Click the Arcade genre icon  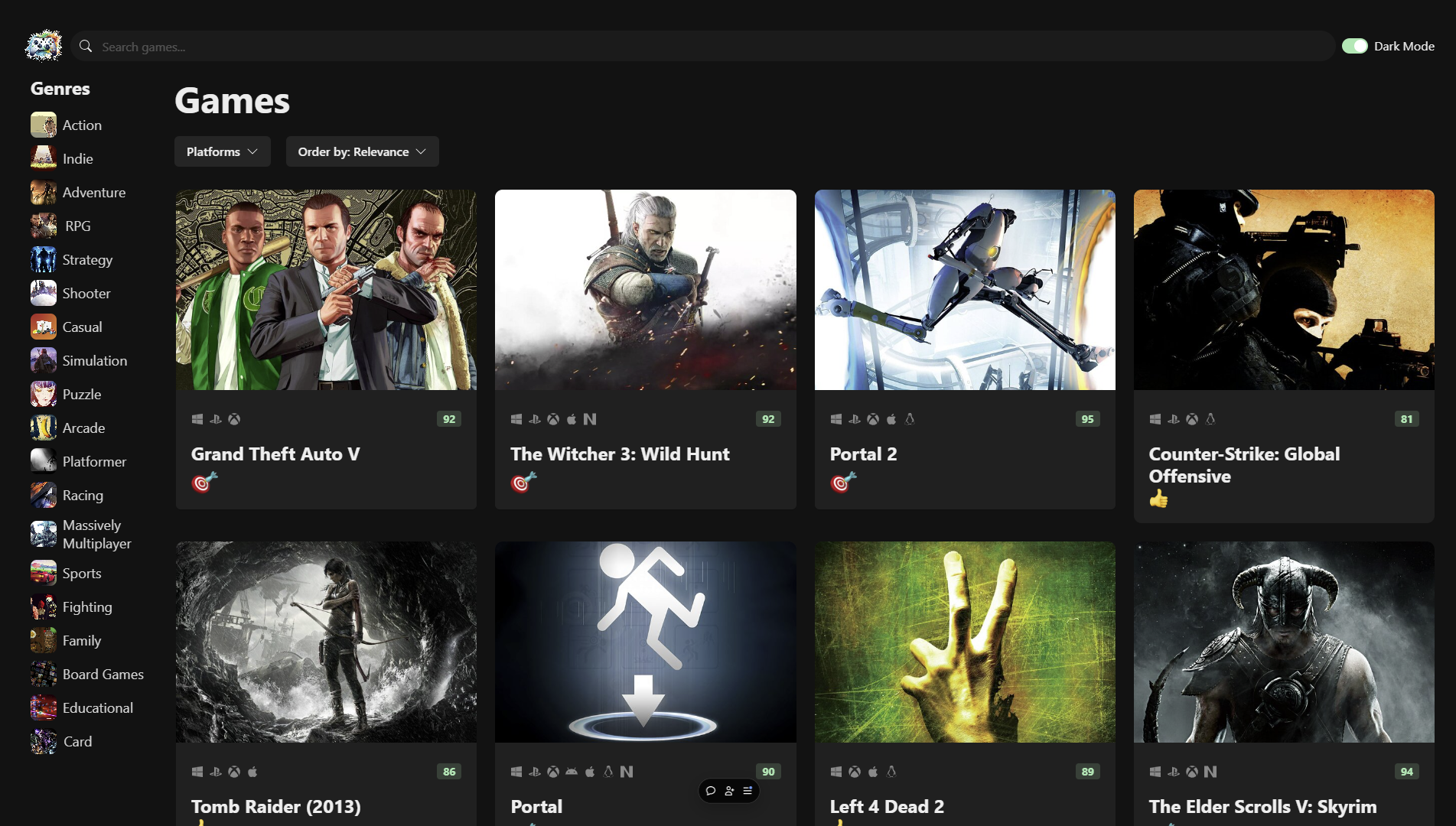(44, 428)
